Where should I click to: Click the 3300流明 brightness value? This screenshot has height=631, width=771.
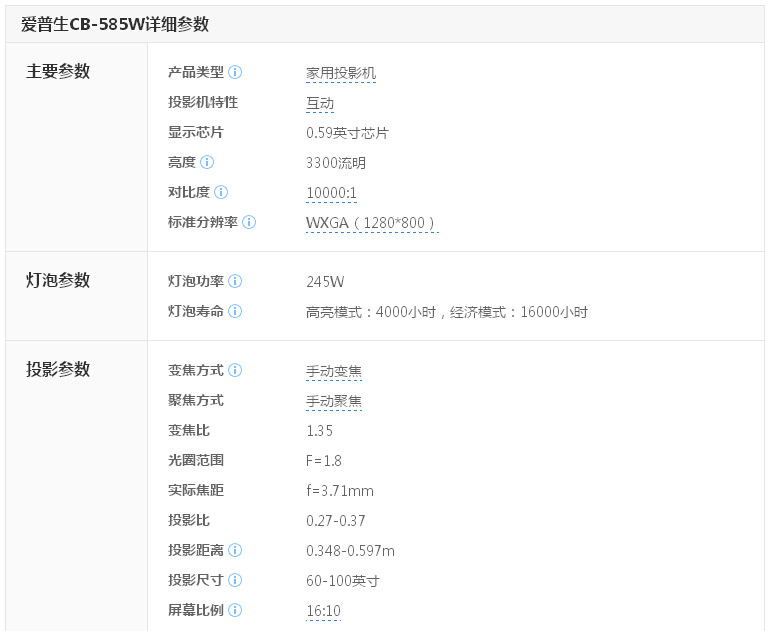pyautogui.click(x=336, y=163)
